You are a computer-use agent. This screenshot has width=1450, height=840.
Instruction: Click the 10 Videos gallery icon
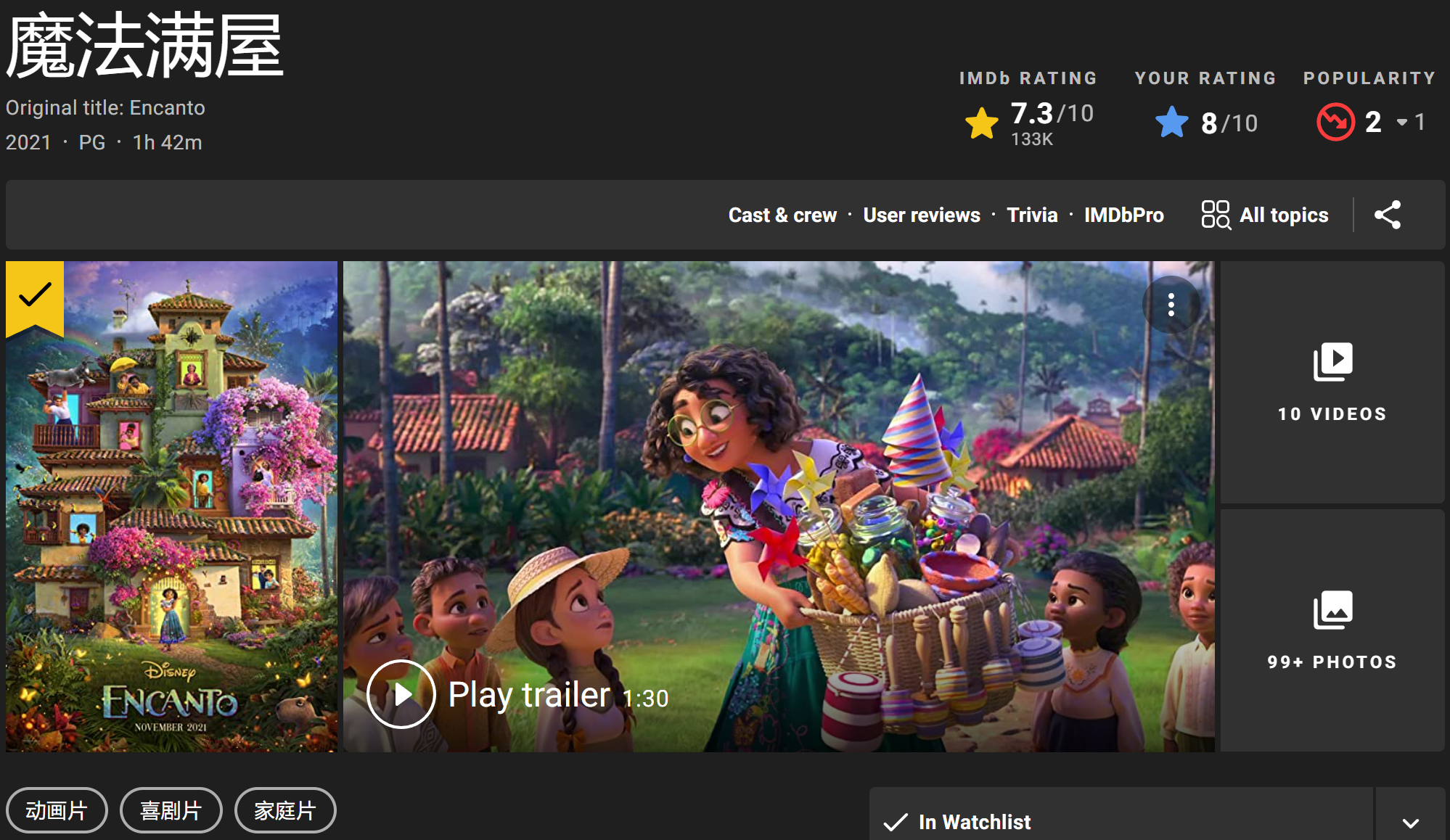point(1332,362)
